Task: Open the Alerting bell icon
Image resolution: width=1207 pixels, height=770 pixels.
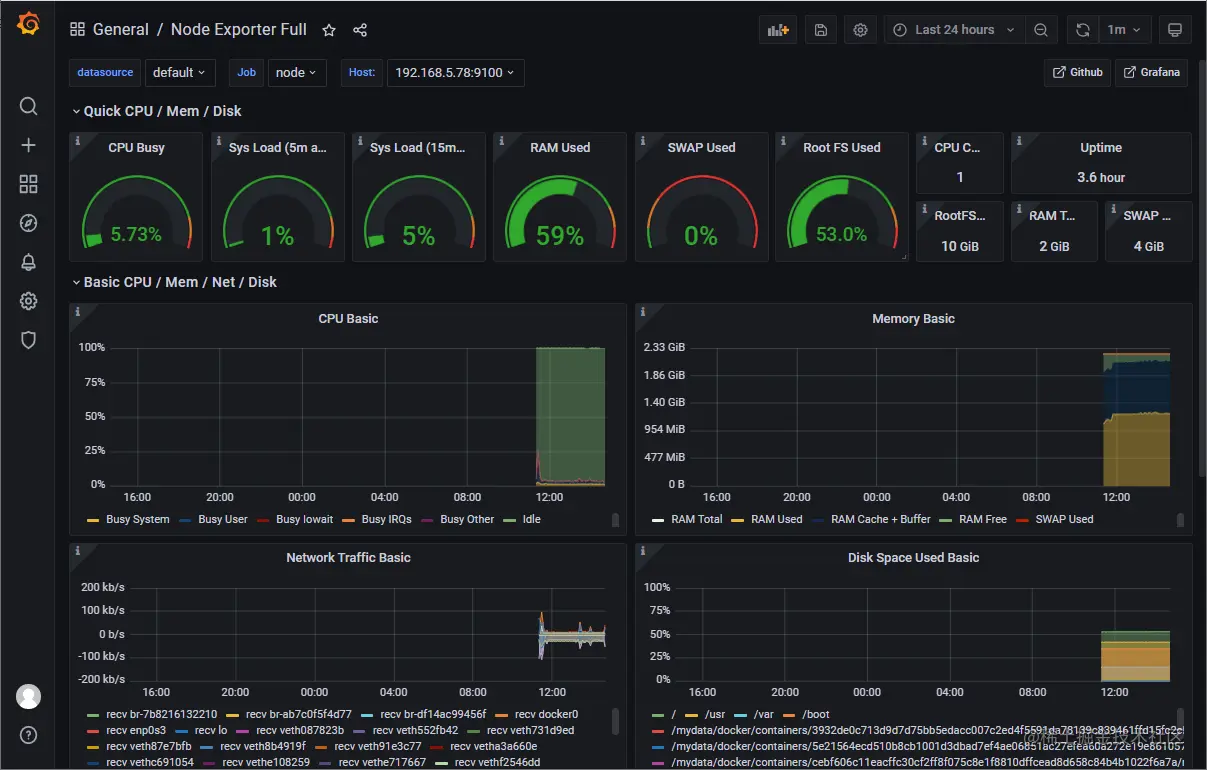Action: (x=28, y=262)
